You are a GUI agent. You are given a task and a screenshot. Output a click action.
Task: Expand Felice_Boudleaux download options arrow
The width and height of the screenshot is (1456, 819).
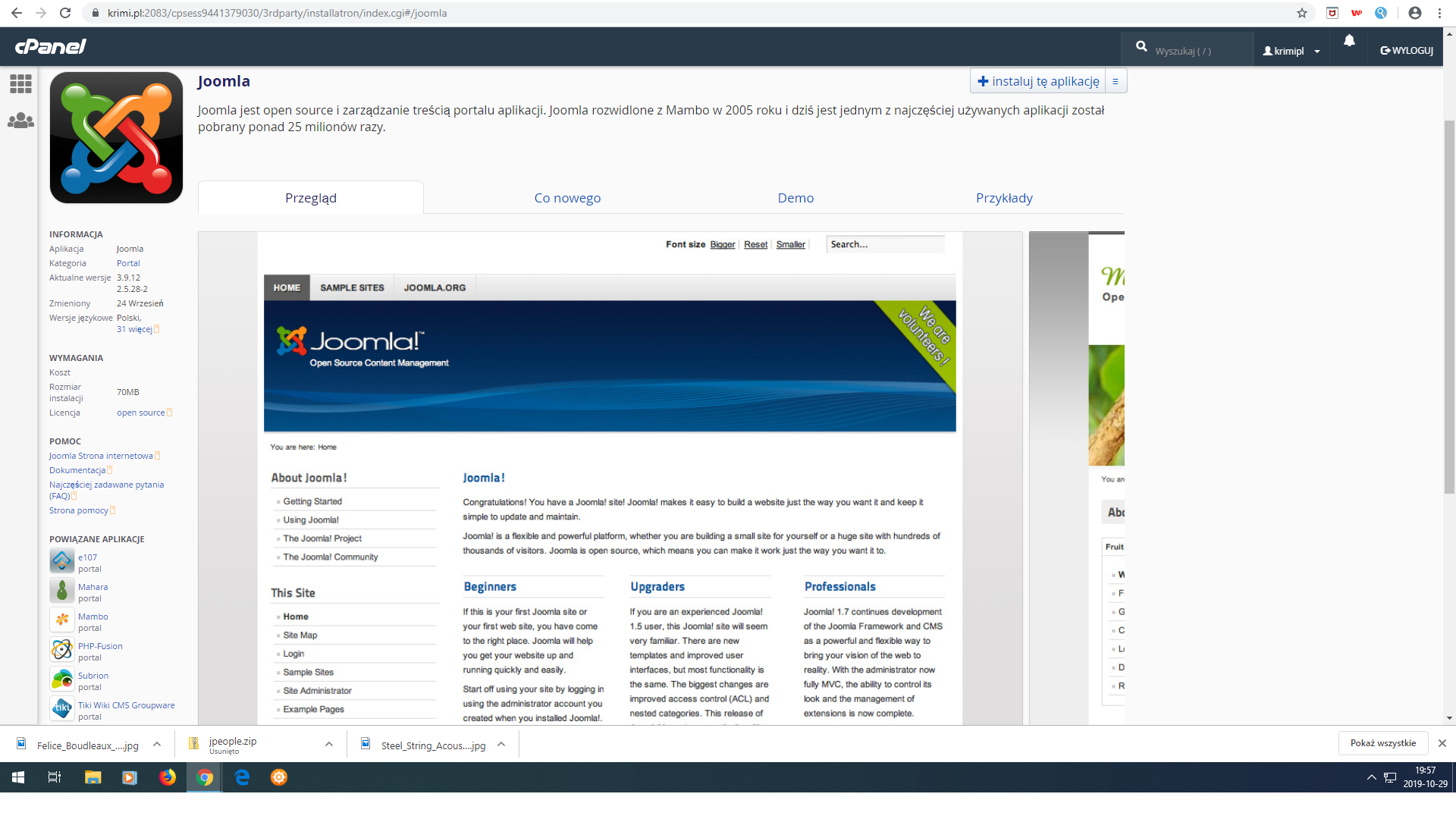[x=157, y=745]
